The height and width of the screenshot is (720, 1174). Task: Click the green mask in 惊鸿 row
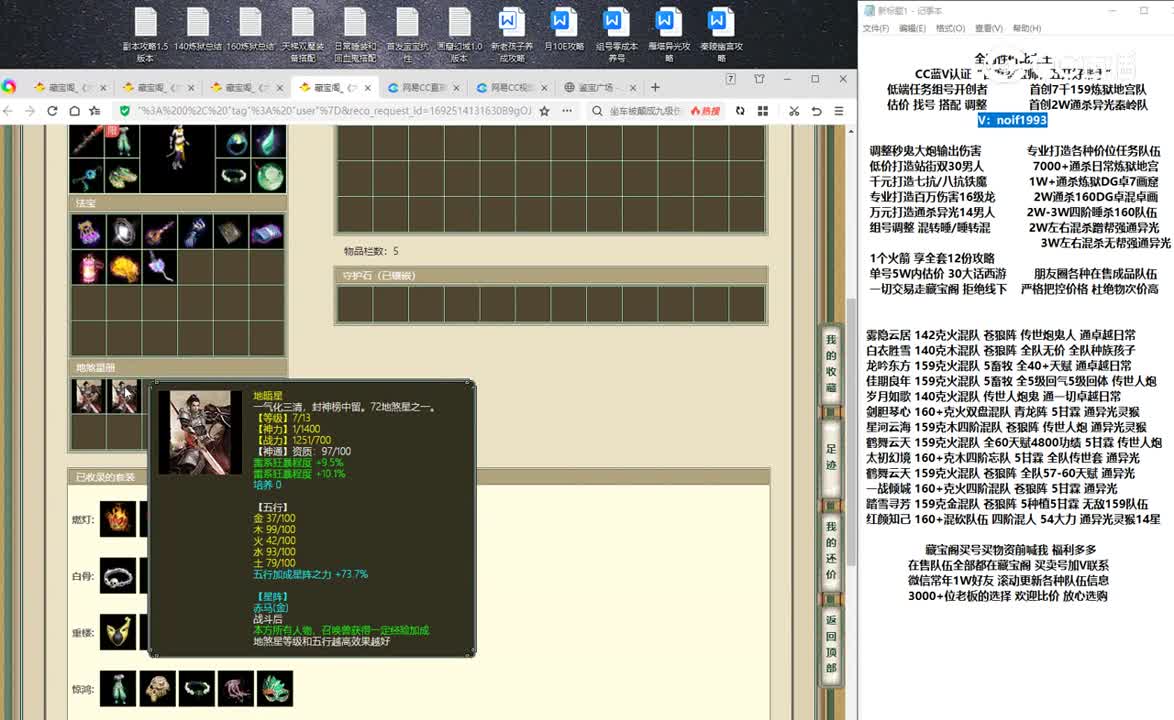click(x=275, y=689)
